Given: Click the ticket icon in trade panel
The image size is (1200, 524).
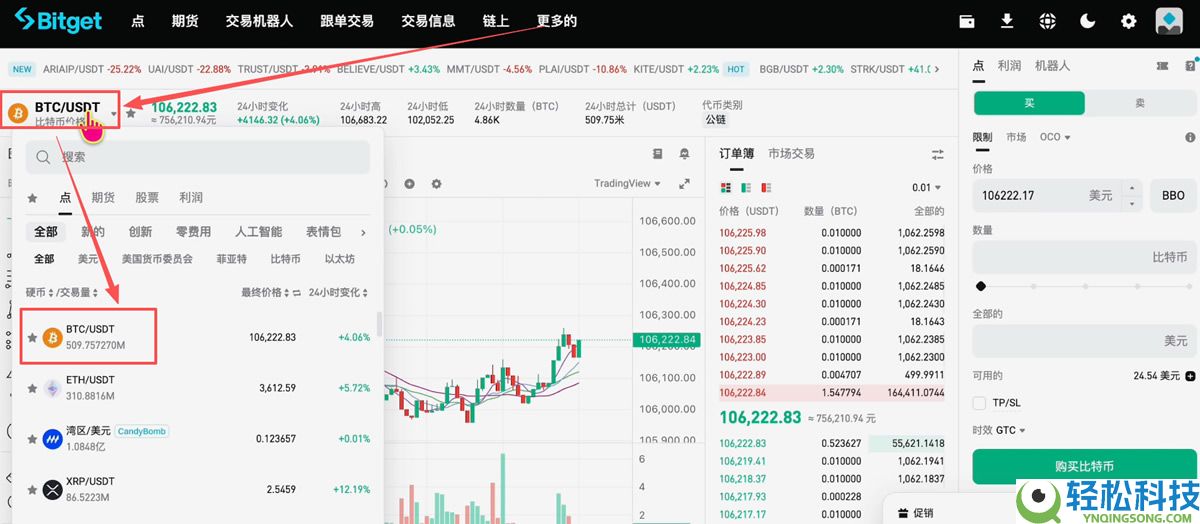Looking at the screenshot, I should [1162, 65].
